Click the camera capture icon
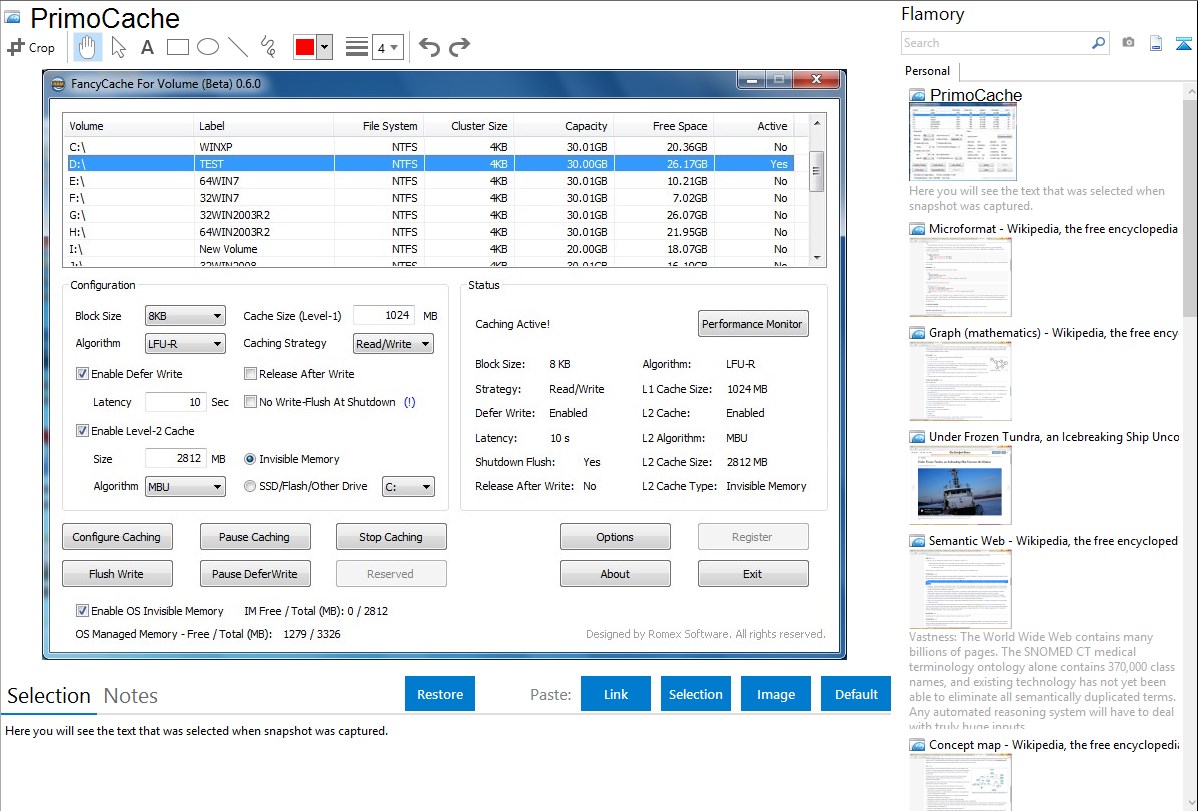Image resolution: width=1198 pixels, height=811 pixels. point(1128,43)
